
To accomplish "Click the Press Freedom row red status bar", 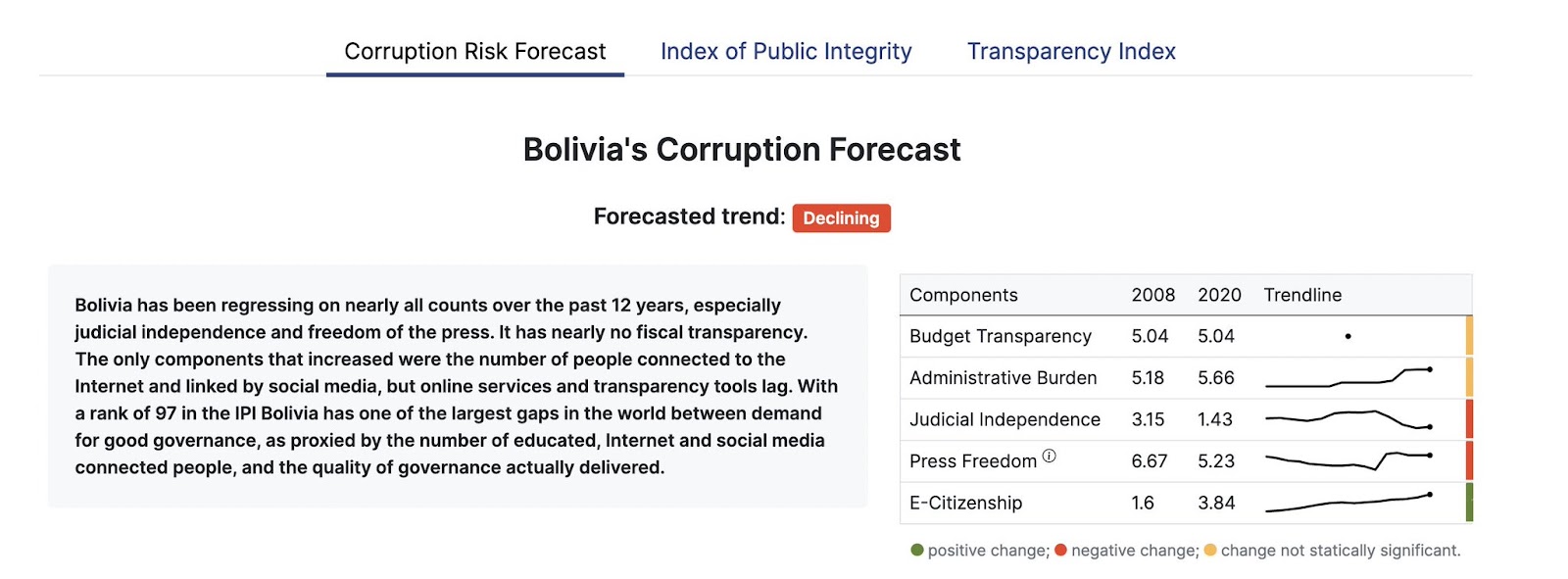I will tap(1469, 460).
